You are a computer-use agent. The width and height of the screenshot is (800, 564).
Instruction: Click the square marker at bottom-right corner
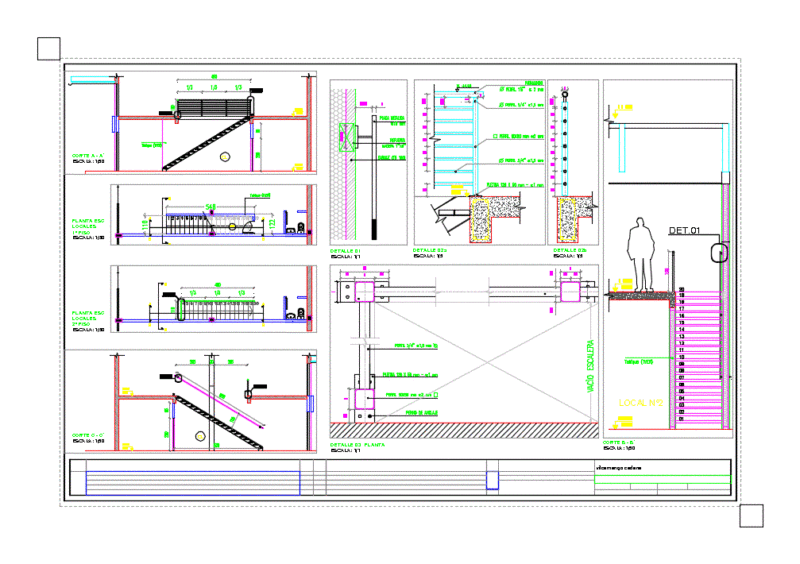(752, 516)
